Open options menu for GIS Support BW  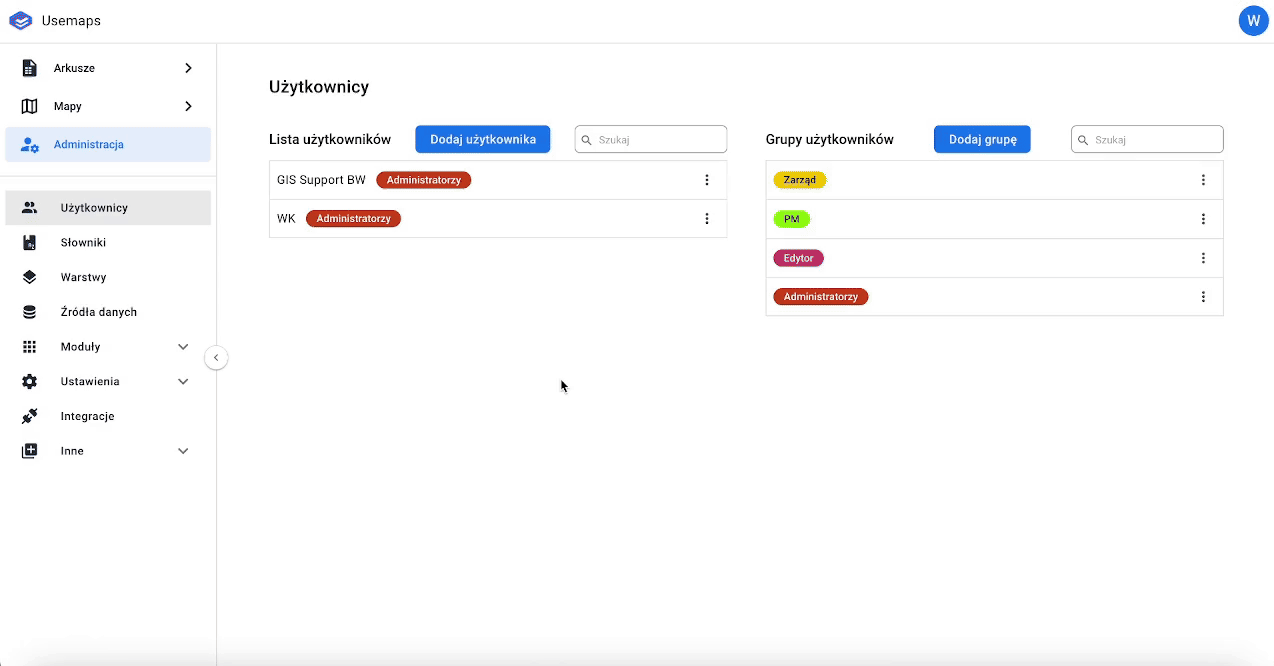coord(707,180)
